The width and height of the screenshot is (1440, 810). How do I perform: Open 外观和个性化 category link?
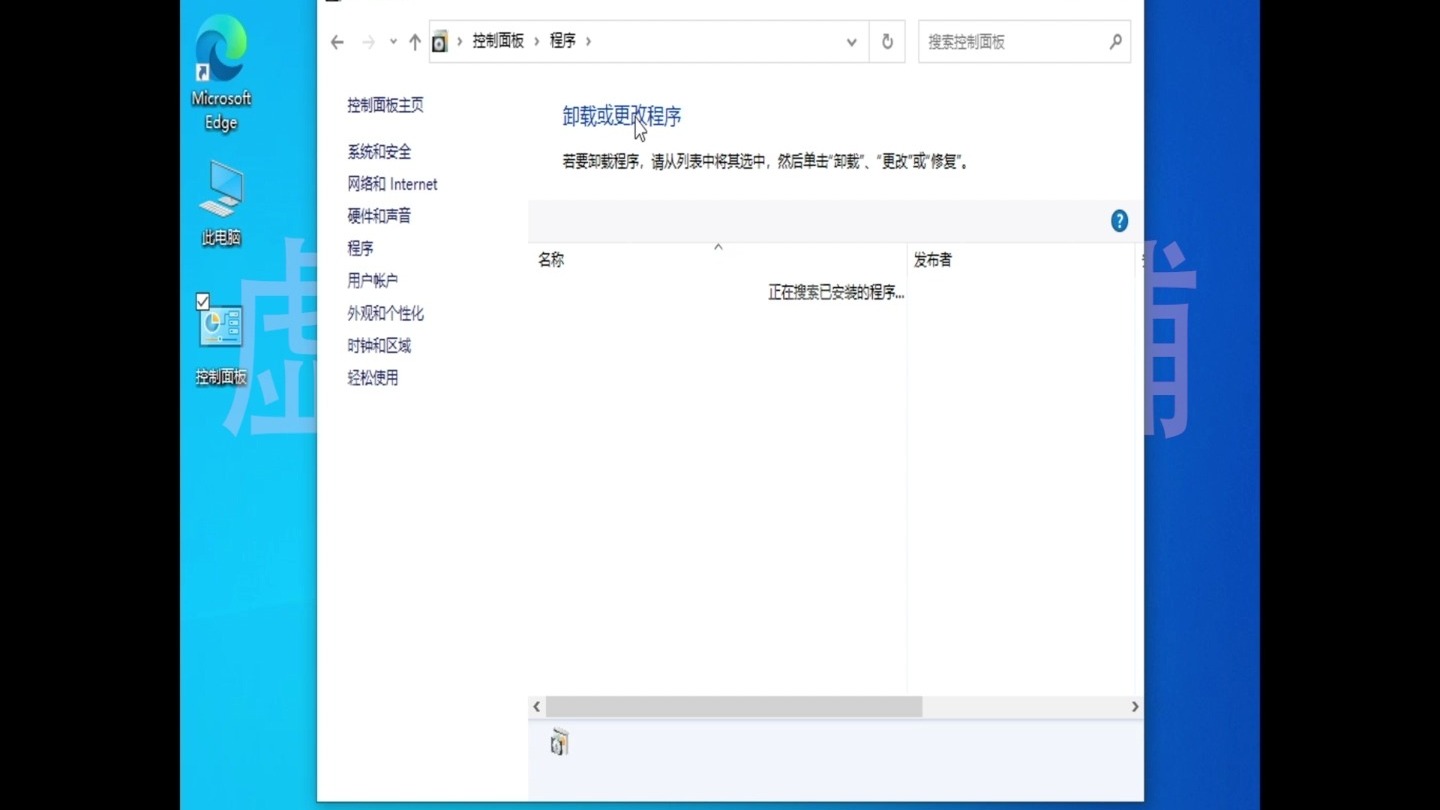[386, 313]
